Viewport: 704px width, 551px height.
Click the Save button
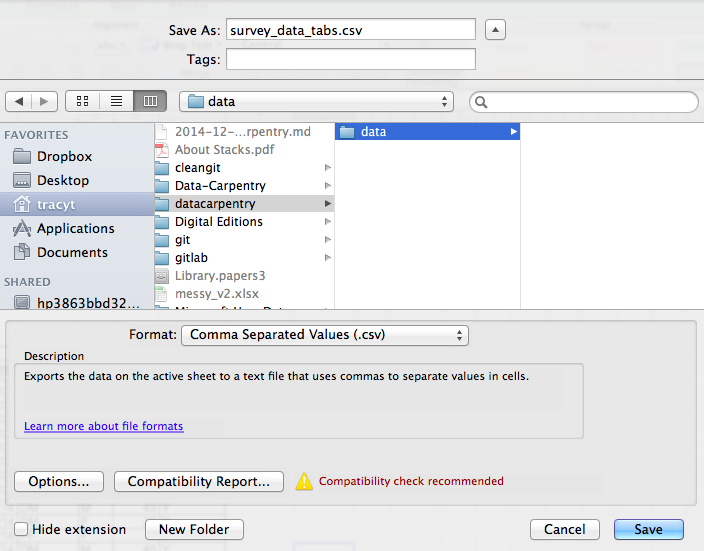(649, 529)
